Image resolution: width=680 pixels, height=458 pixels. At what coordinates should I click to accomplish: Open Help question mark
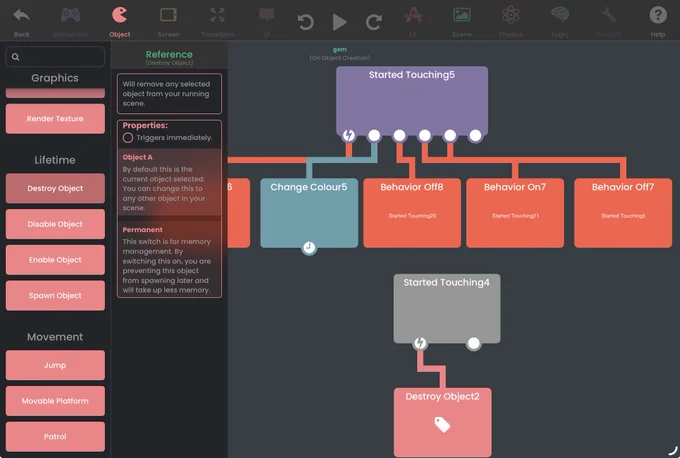(x=658, y=21)
